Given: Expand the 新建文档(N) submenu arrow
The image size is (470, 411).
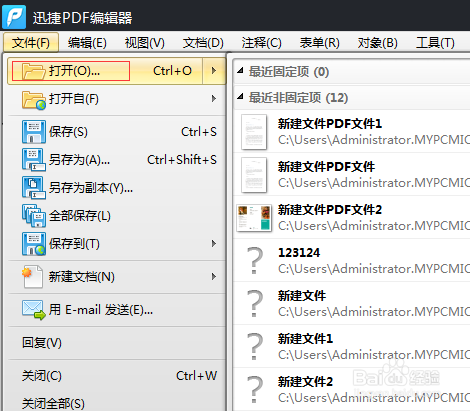Looking at the screenshot, I should tap(214, 276).
